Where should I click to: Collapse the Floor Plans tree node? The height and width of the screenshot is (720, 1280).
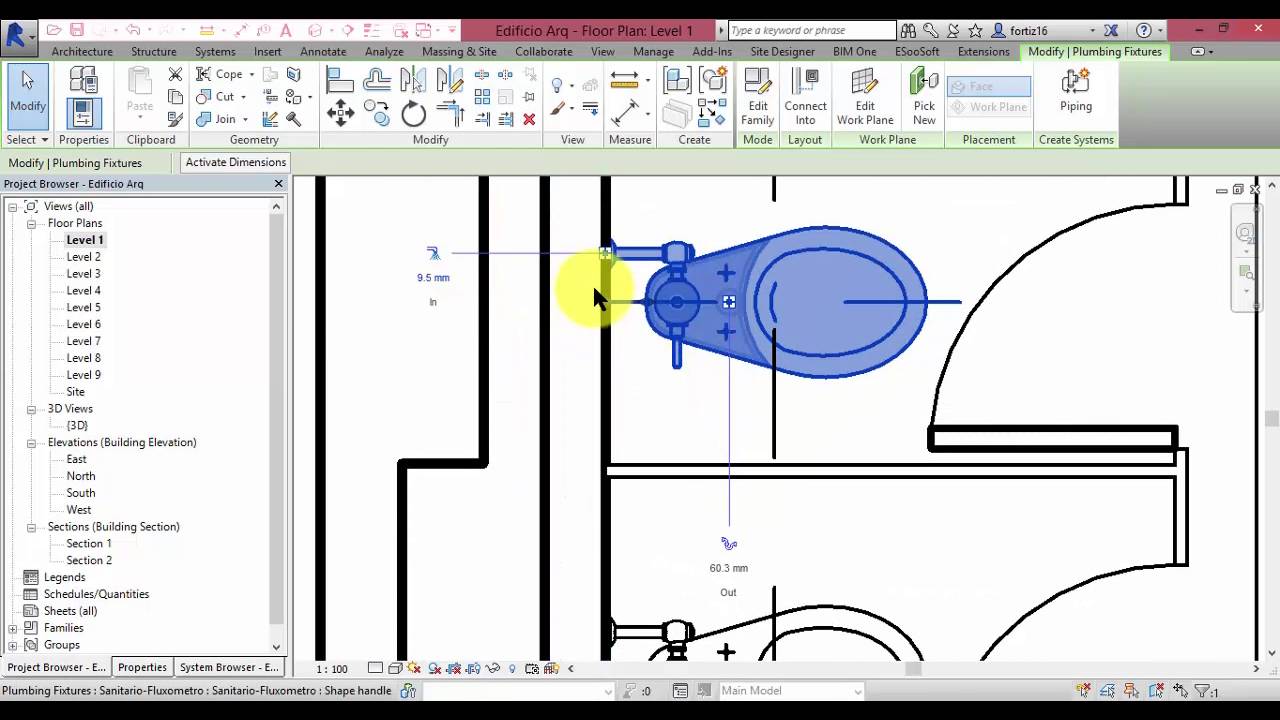[x=31, y=223]
